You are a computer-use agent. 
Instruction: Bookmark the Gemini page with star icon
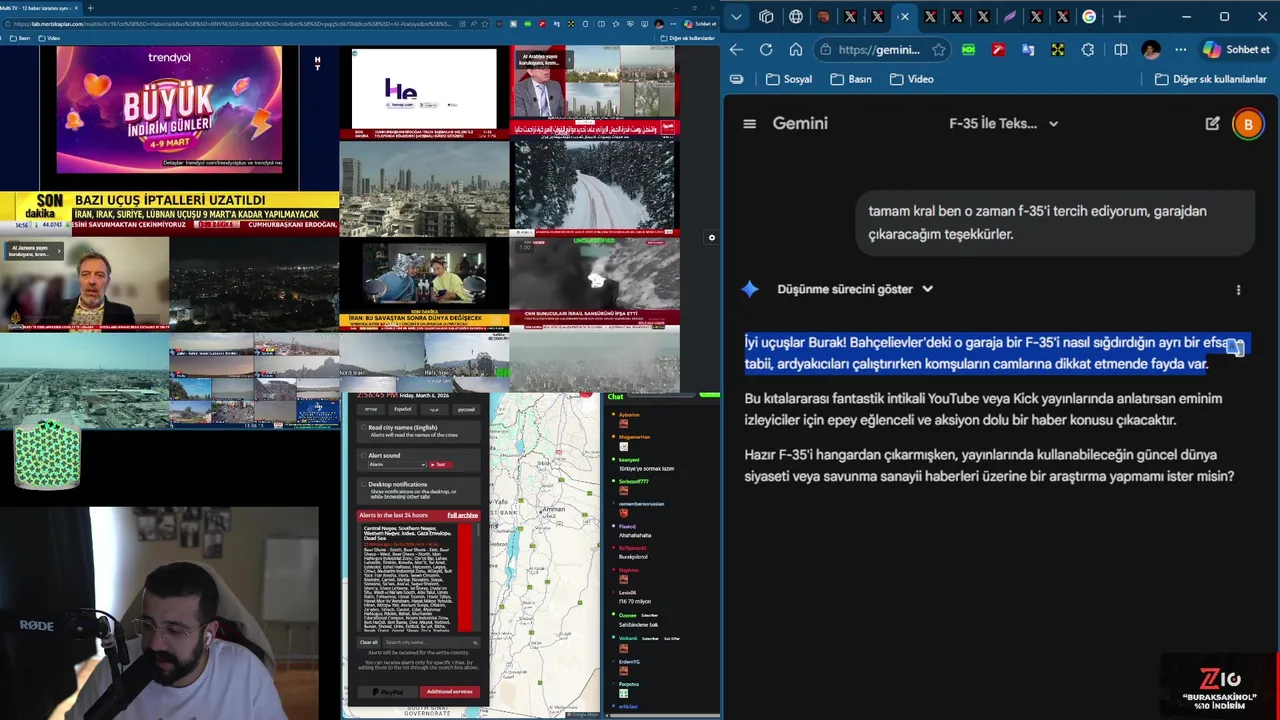tap(938, 49)
